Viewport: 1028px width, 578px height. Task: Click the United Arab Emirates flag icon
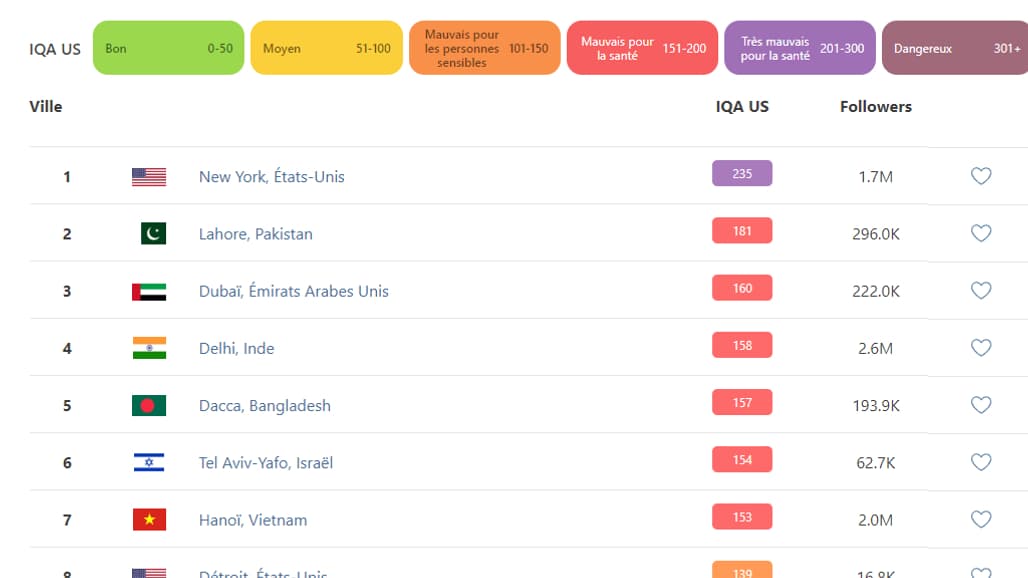coord(149,292)
